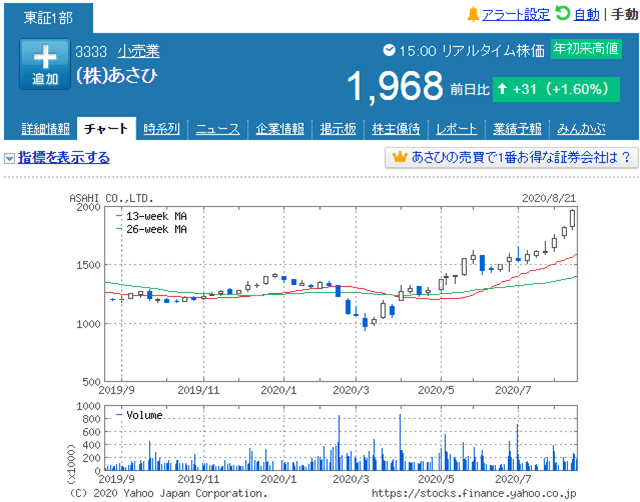Open the 掲示板 tab

click(x=338, y=129)
